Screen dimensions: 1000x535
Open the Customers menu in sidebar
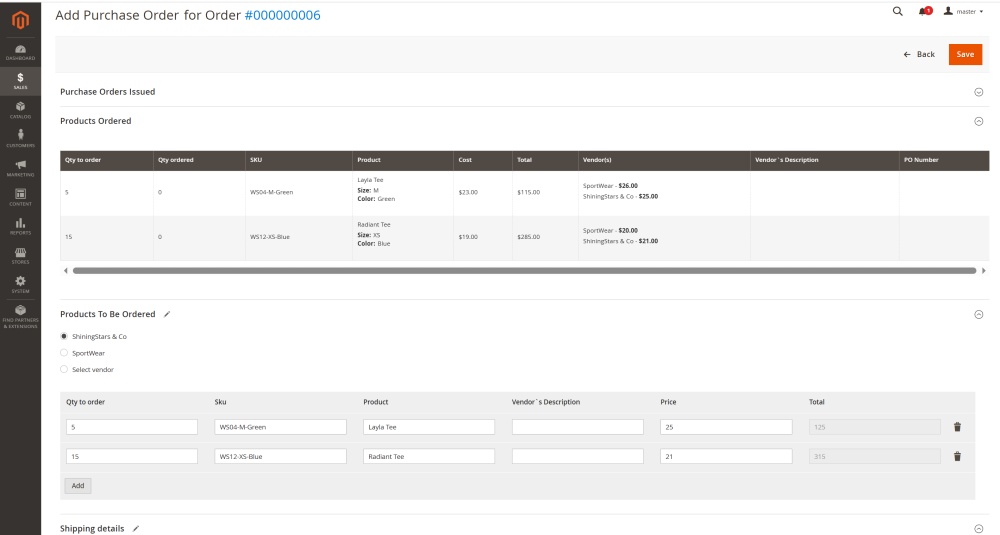click(20, 138)
